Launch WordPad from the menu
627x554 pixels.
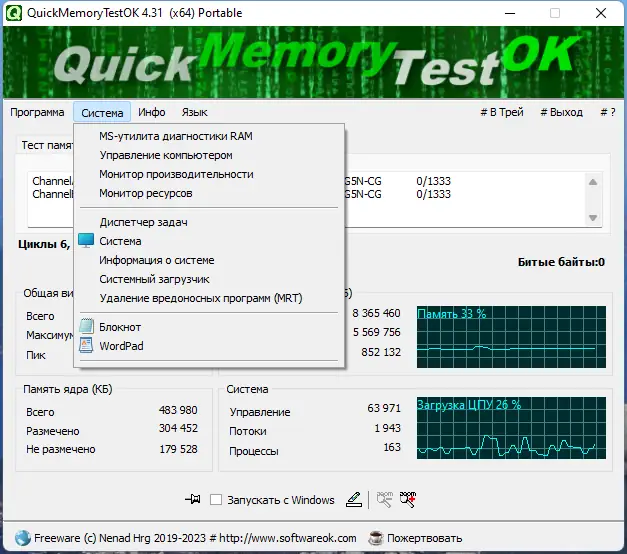[209, 346]
